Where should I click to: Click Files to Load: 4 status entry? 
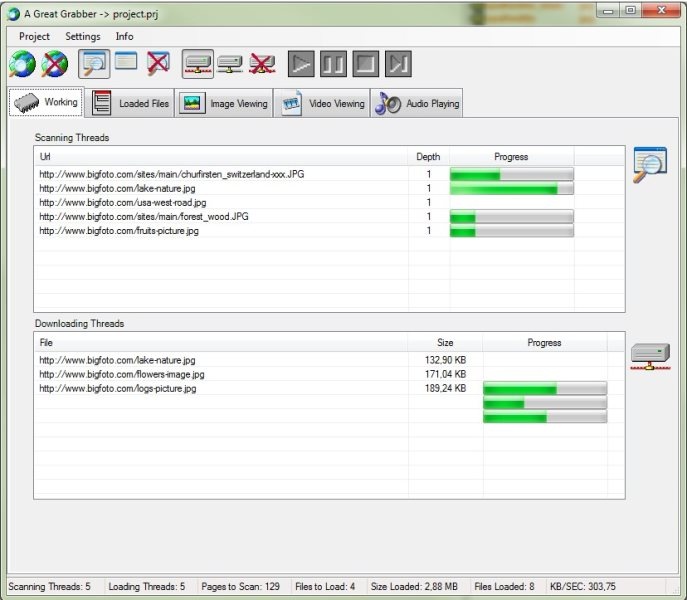(x=325, y=586)
